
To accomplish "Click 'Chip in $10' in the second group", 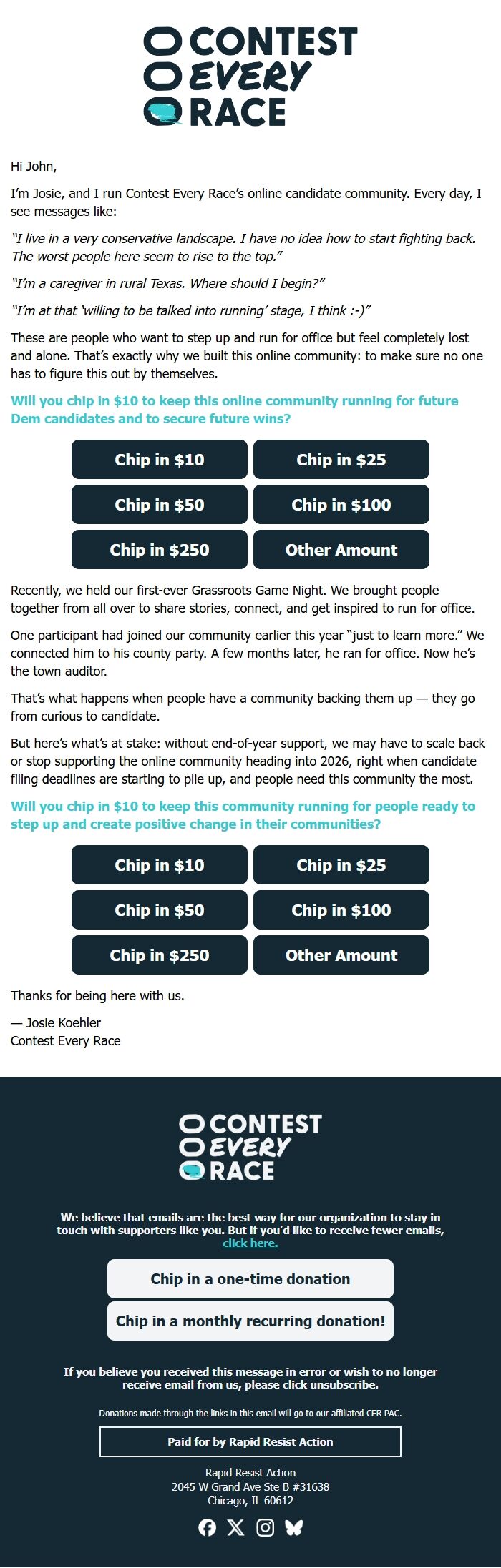I will 159,865.
